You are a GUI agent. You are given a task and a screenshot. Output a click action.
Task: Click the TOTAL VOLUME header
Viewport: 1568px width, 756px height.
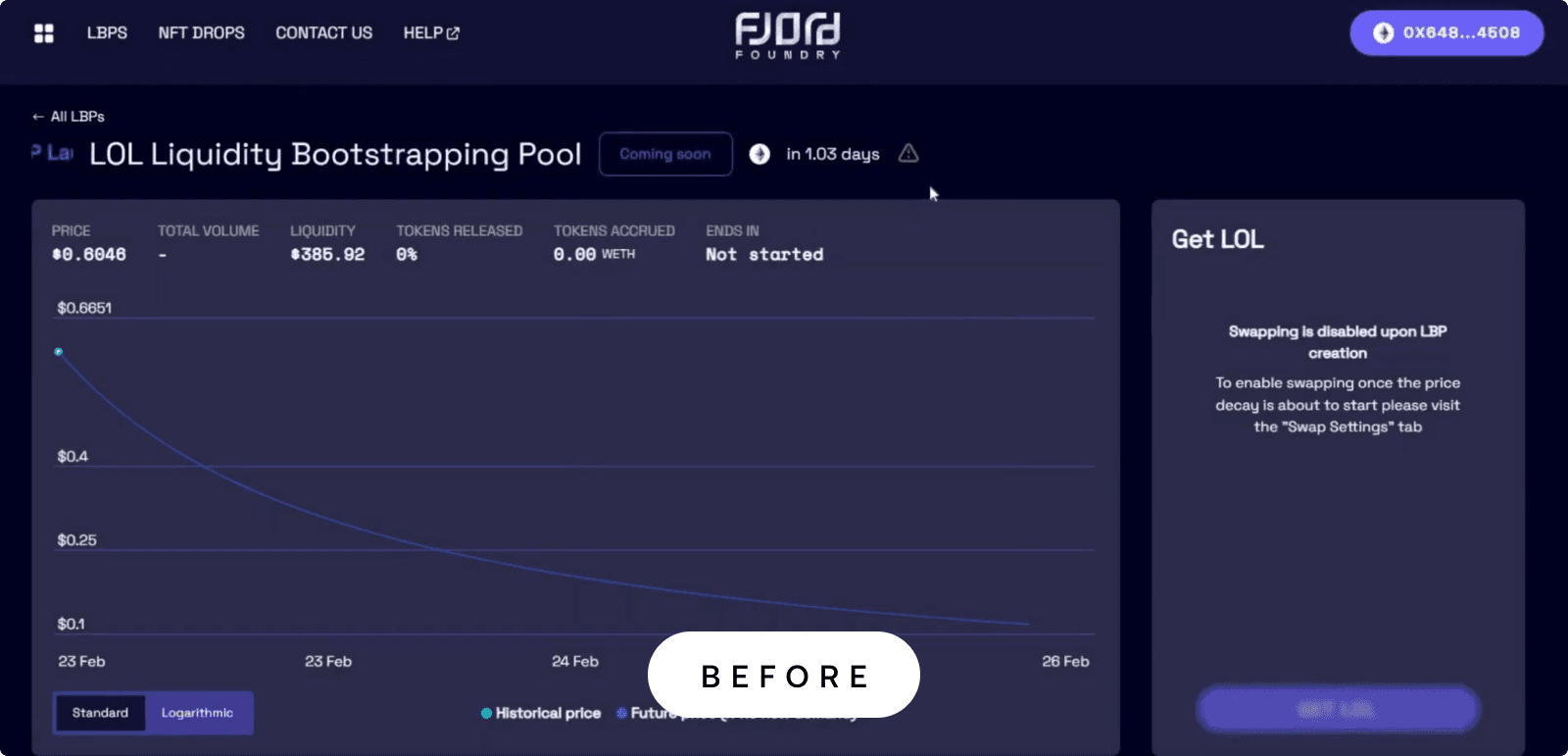coord(209,231)
